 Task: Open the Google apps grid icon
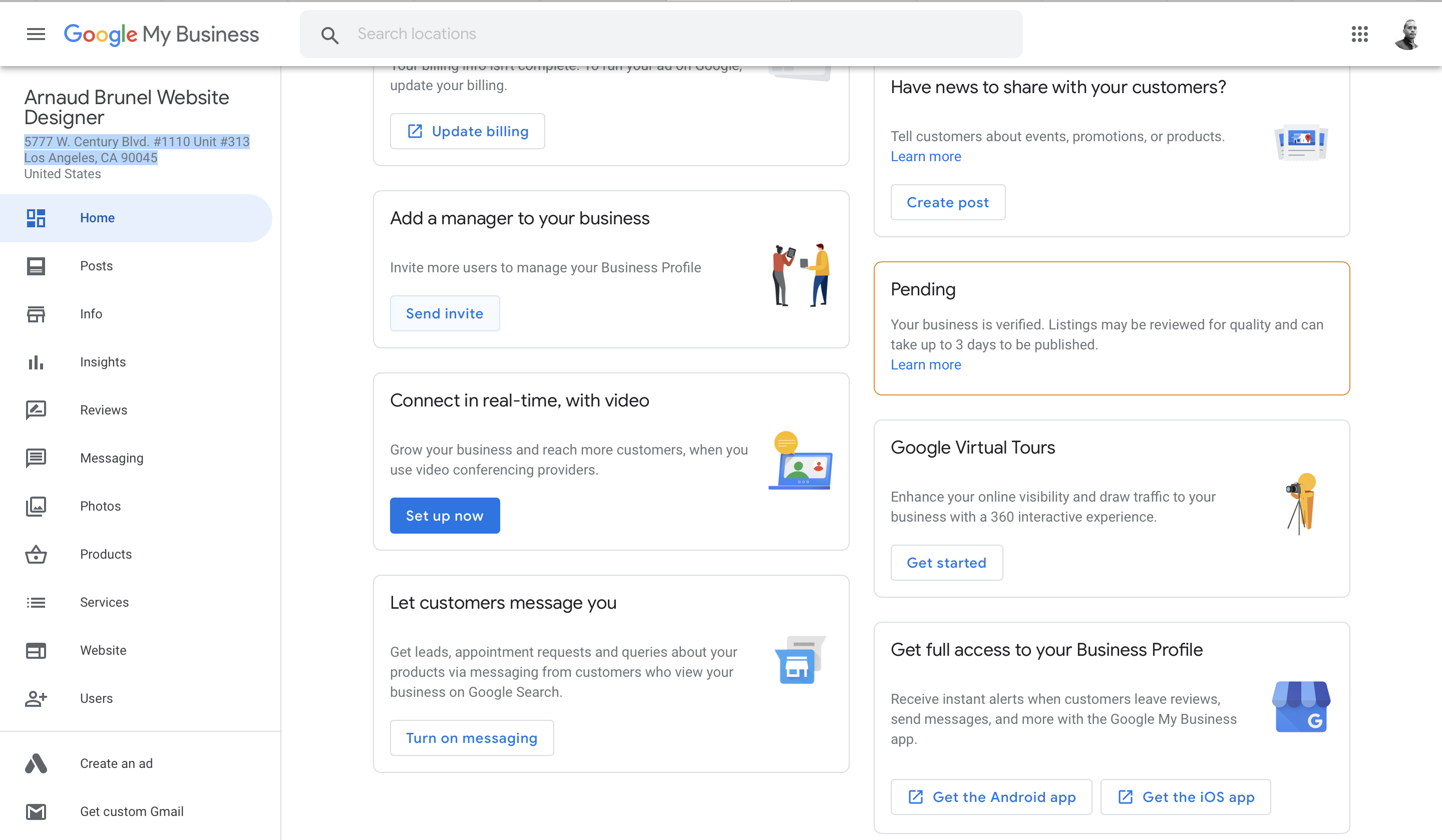(x=1359, y=35)
